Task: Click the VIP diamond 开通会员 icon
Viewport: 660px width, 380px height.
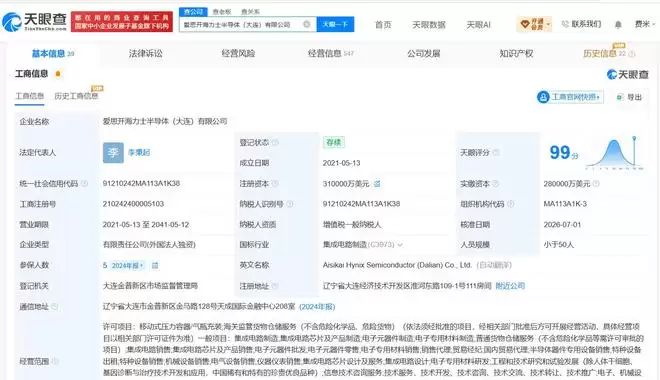Action: [x=525, y=24]
